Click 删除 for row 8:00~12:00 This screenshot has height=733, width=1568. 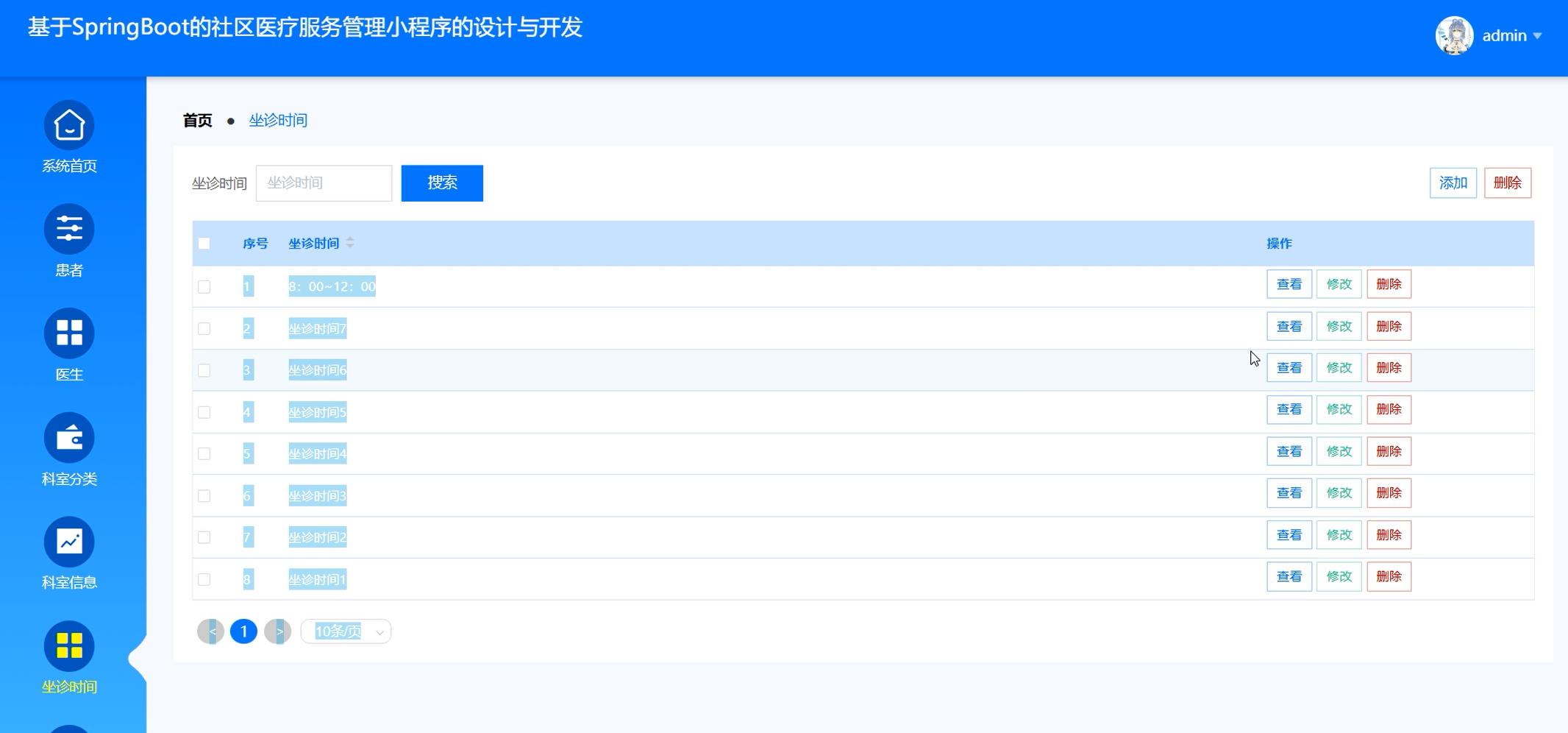pyautogui.click(x=1389, y=284)
